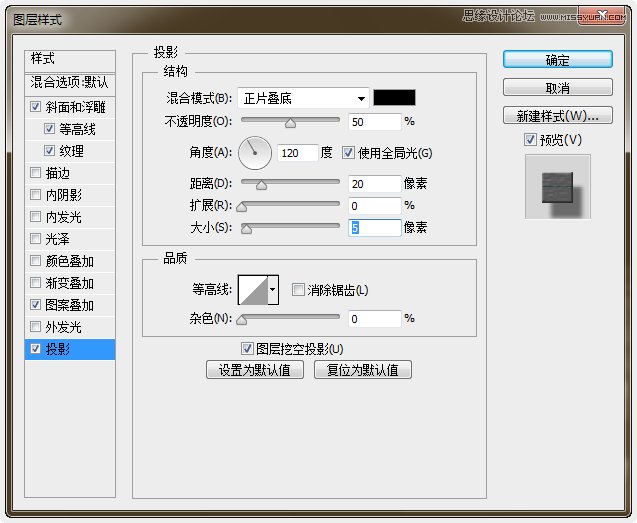Click the angle dial control

(x=255, y=153)
